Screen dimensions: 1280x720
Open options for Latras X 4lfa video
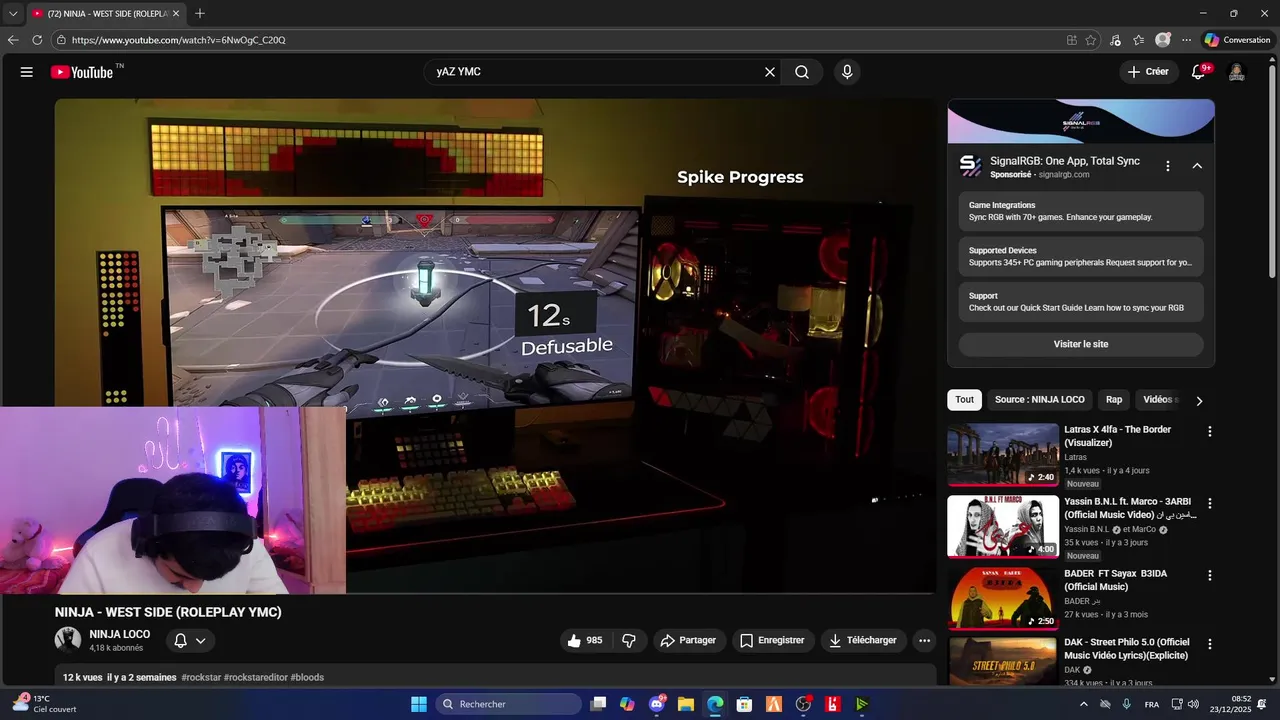(1210, 432)
